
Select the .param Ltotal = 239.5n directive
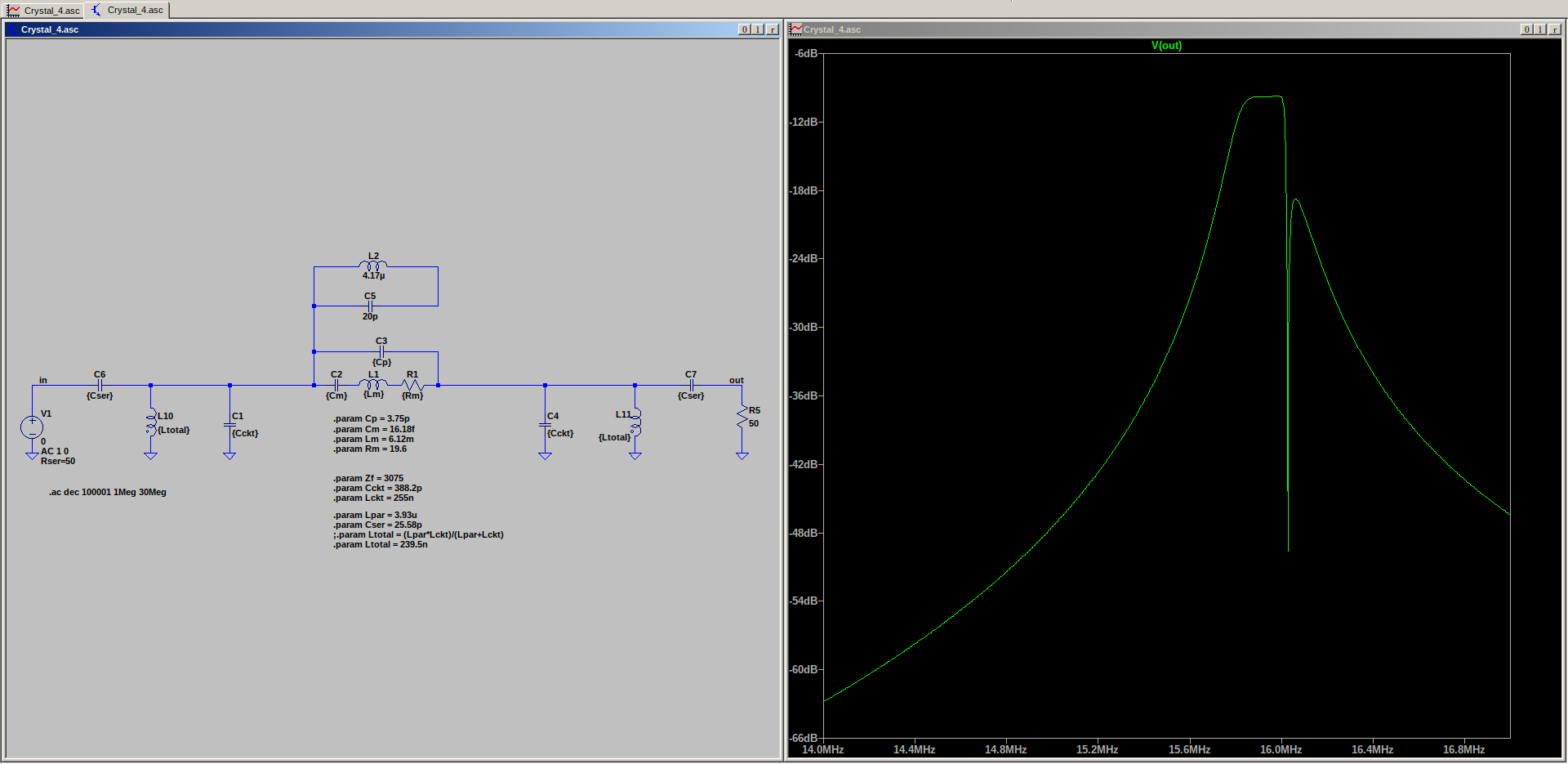point(381,545)
